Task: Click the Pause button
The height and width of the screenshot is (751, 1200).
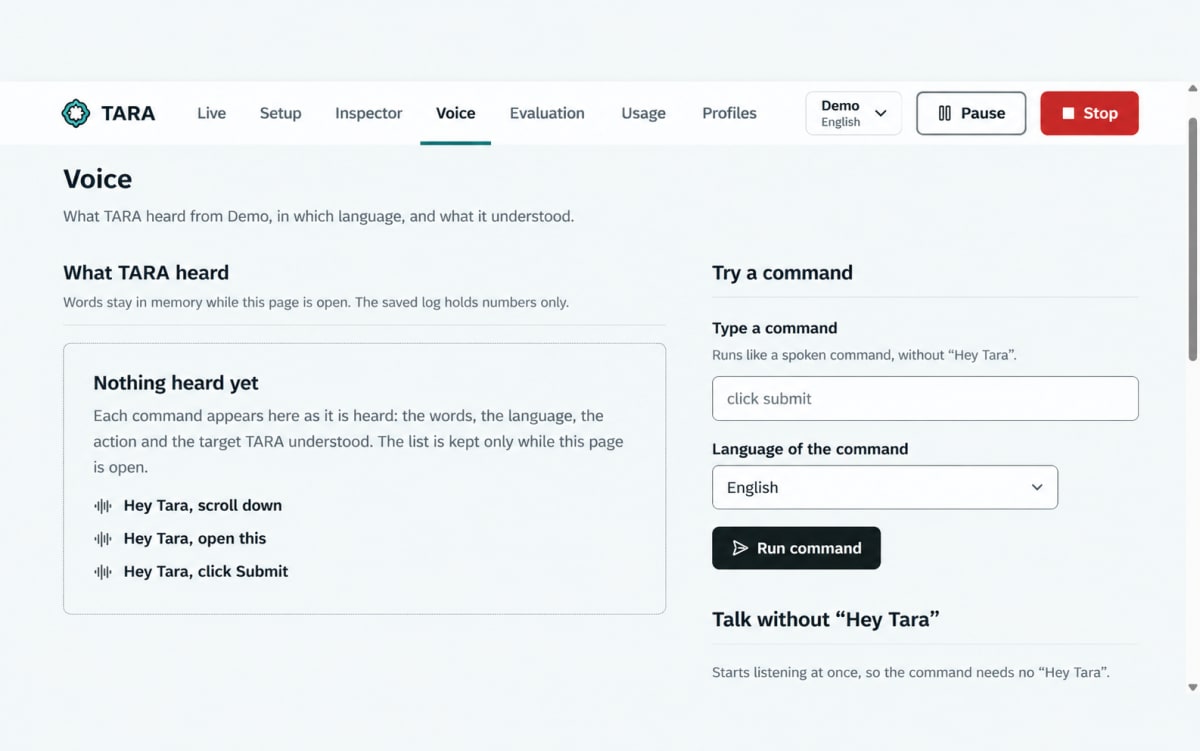Action: tap(971, 113)
